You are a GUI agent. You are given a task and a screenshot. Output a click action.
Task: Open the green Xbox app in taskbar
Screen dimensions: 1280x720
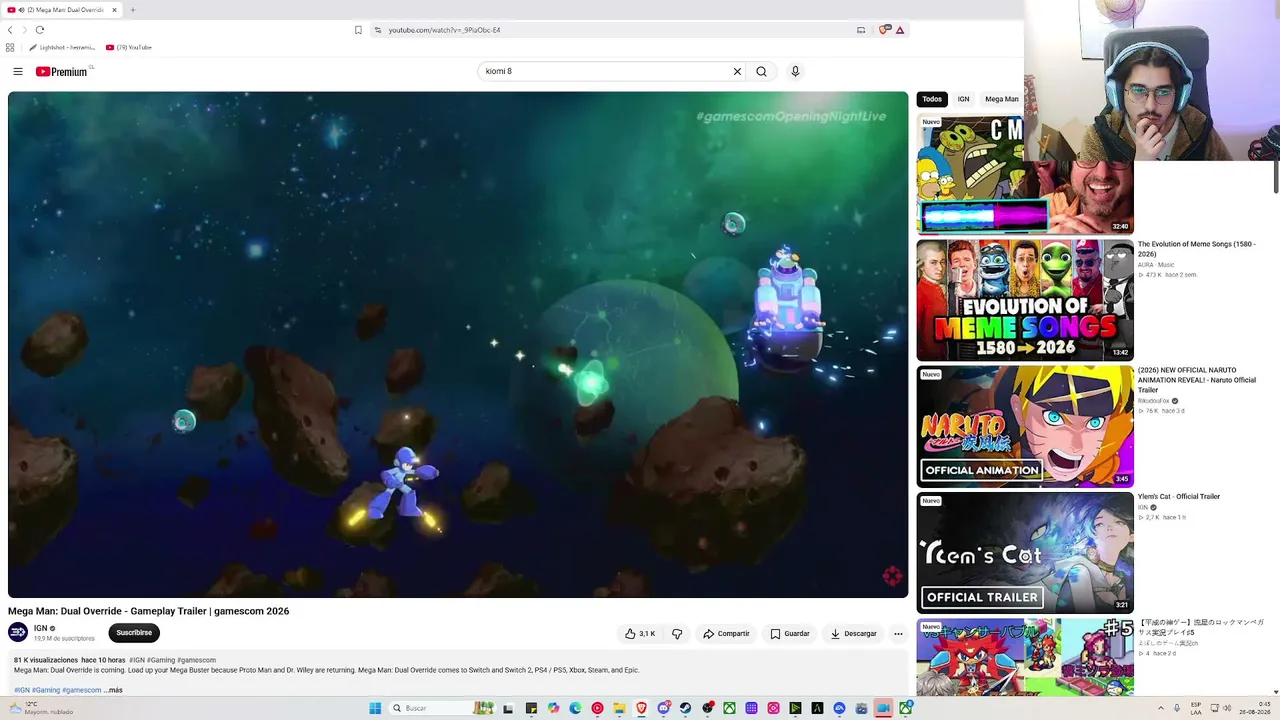point(729,708)
